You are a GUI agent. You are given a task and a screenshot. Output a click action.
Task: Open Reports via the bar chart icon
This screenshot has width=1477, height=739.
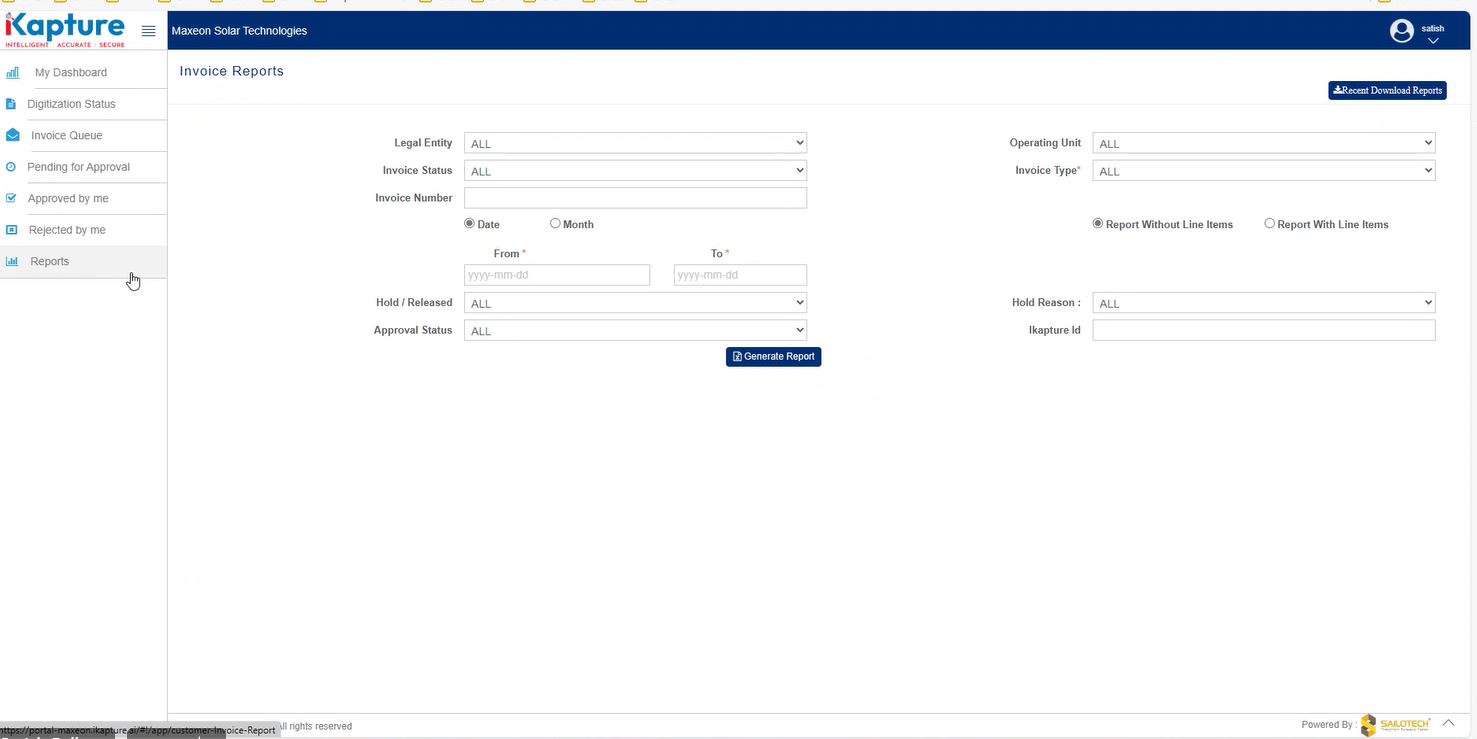12,261
